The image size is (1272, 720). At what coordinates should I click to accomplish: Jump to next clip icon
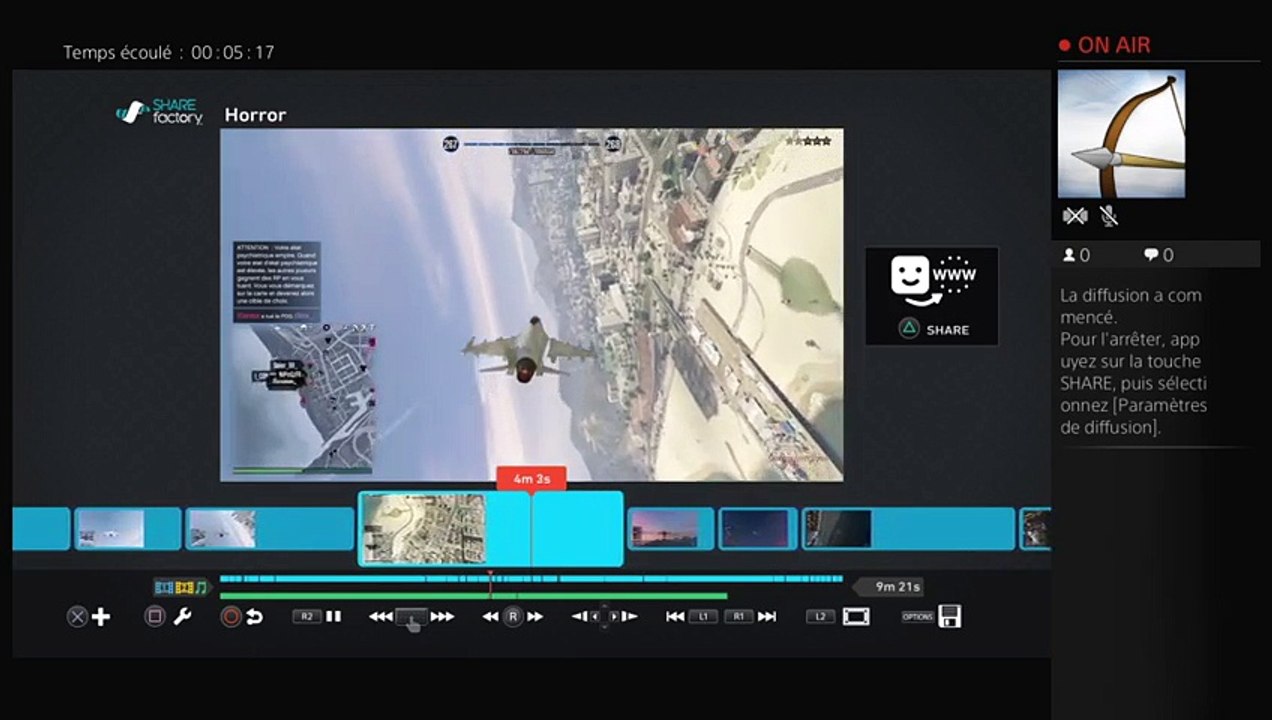pos(767,617)
